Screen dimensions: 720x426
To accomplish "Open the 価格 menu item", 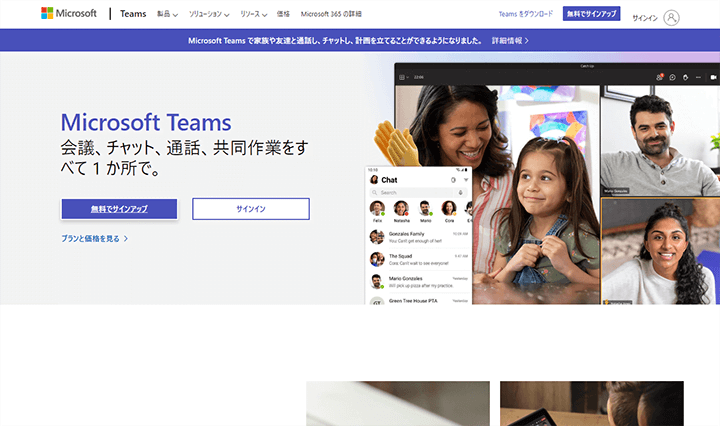I will (x=283, y=15).
